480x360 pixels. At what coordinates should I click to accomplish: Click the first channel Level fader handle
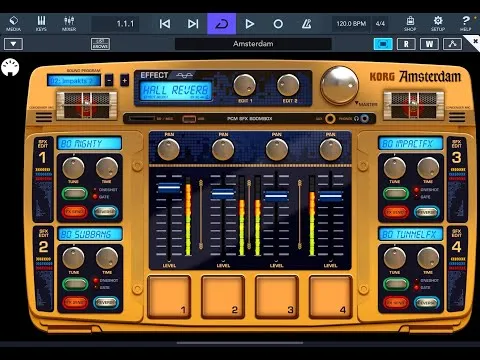169,188
